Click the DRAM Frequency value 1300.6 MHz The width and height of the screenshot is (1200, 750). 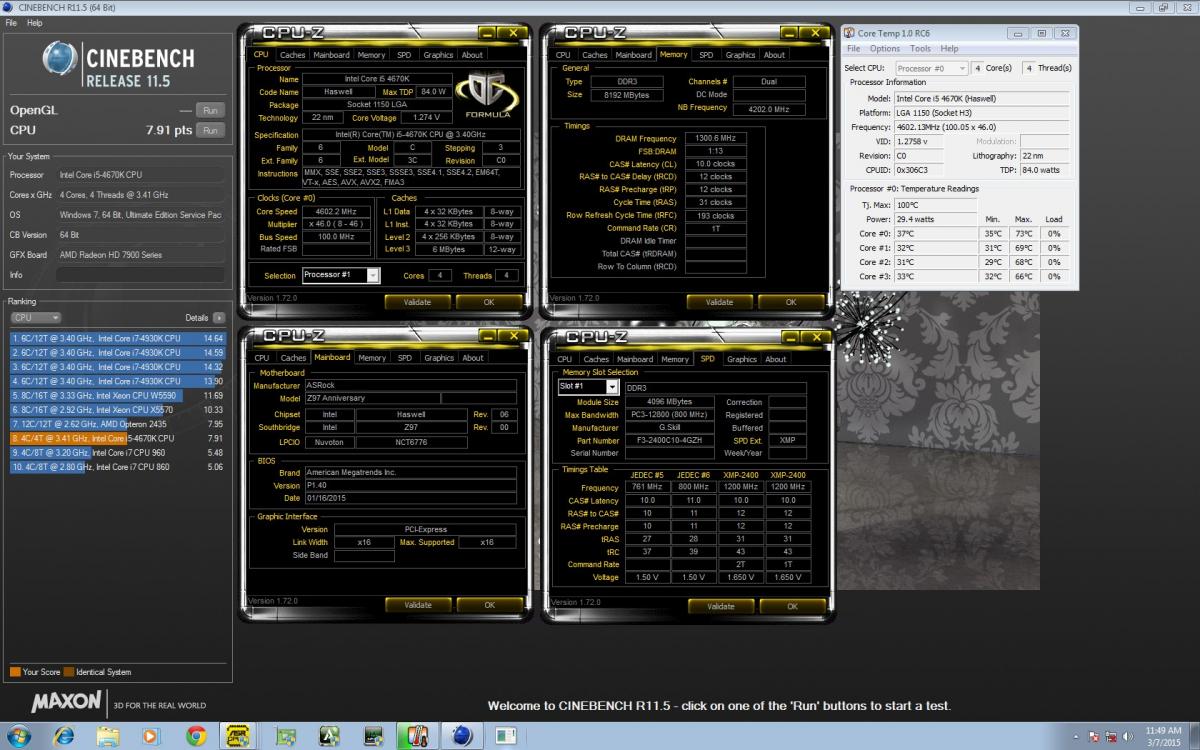[717, 138]
